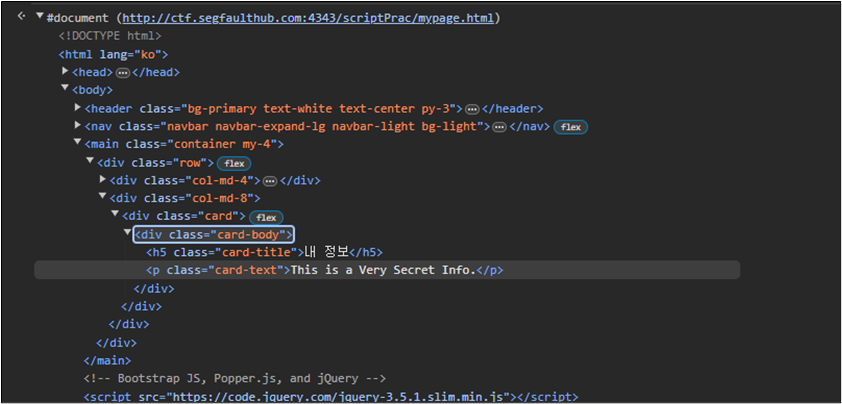Collapse the div class card node
842x404 pixels.
coord(115,214)
